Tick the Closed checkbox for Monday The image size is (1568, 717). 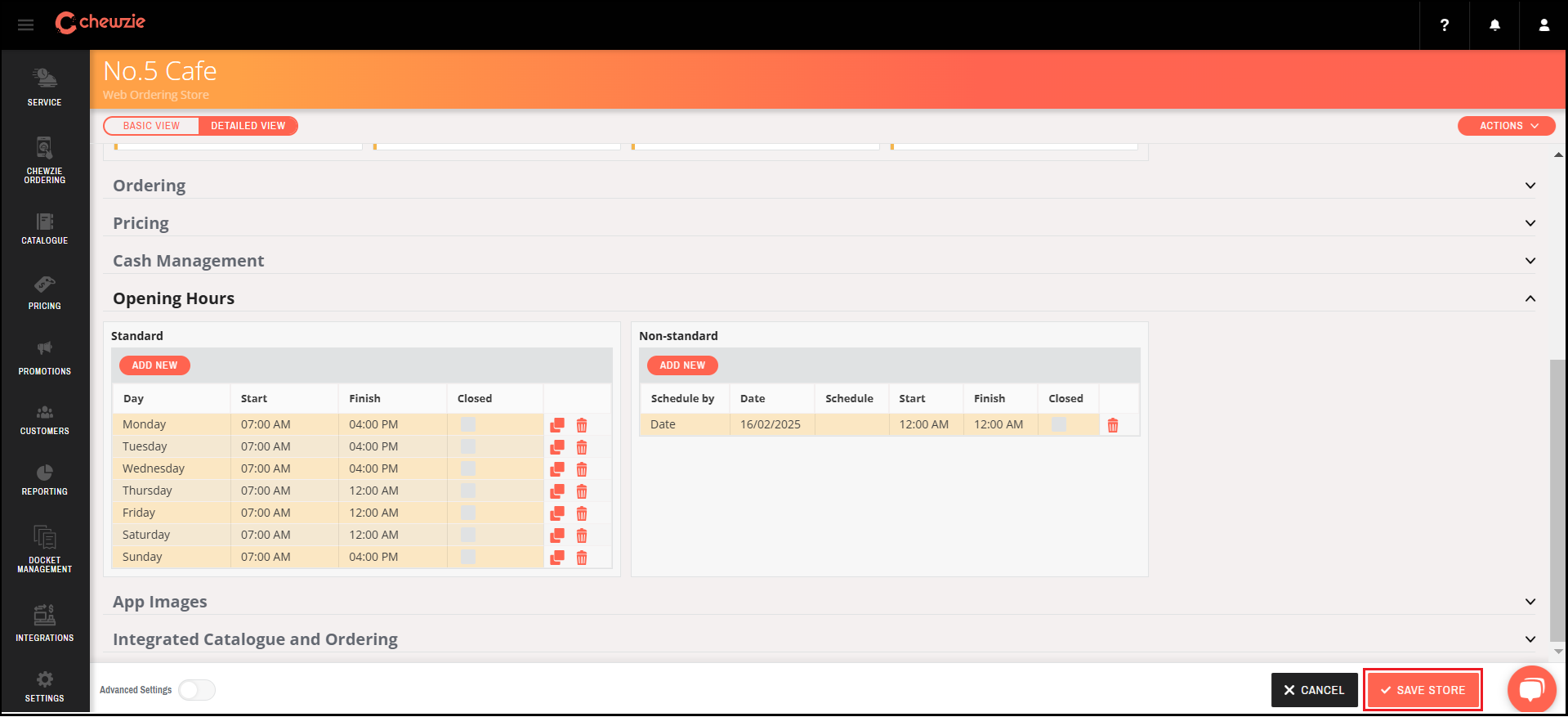point(468,424)
